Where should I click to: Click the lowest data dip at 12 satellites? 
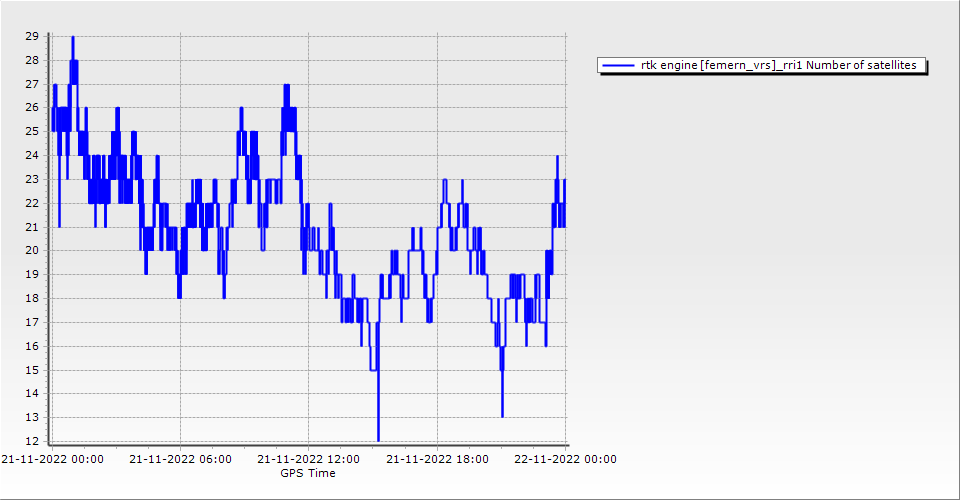pos(378,438)
